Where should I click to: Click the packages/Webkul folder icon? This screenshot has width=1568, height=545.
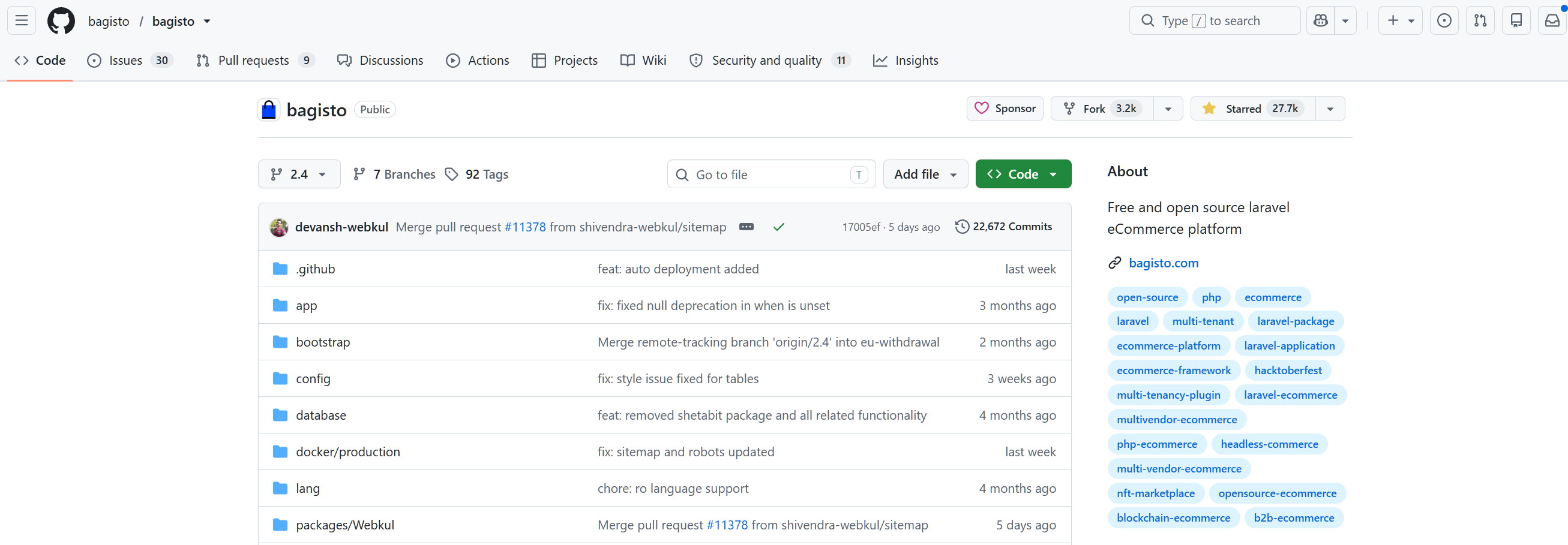pyautogui.click(x=280, y=525)
